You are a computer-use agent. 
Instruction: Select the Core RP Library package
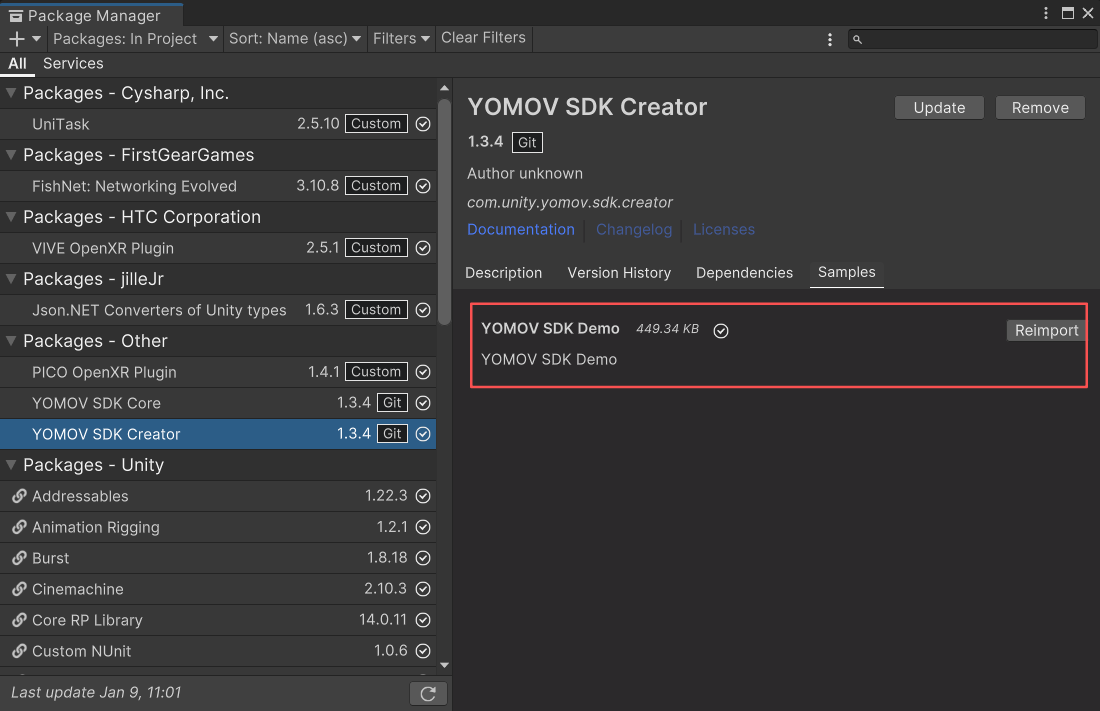click(218, 620)
